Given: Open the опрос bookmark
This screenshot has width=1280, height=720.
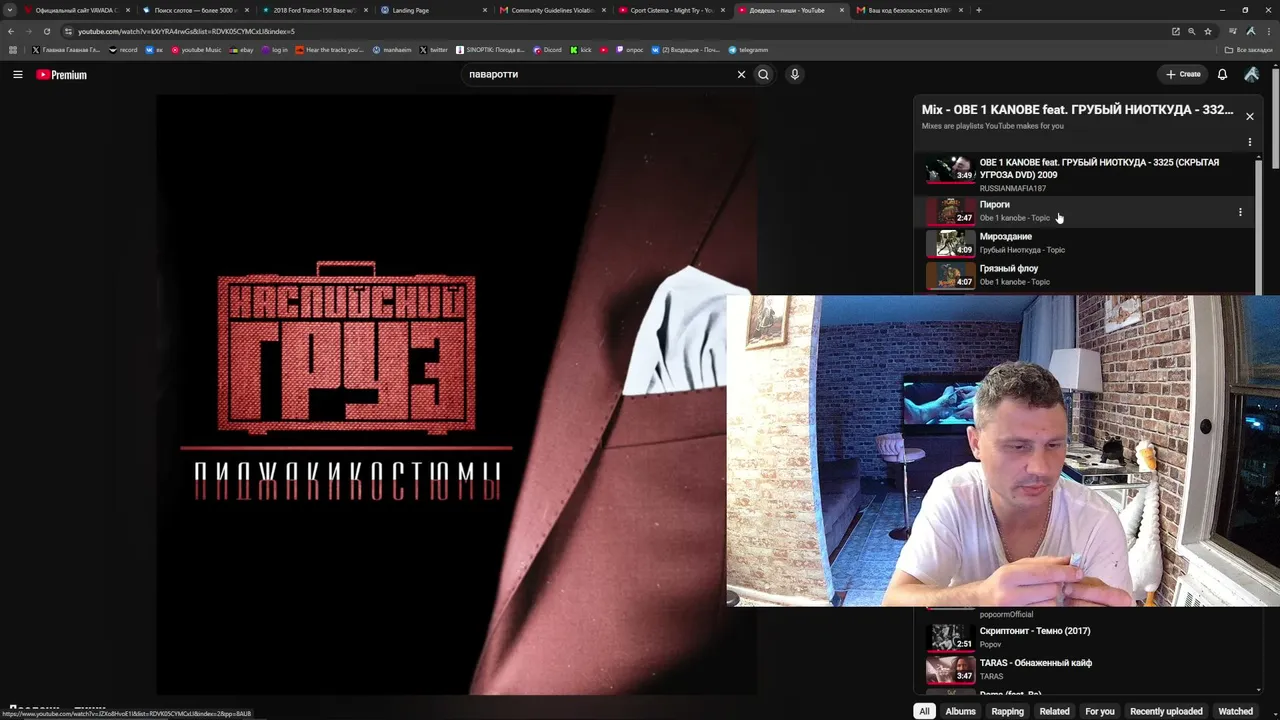Looking at the screenshot, I should pyautogui.click(x=629, y=50).
